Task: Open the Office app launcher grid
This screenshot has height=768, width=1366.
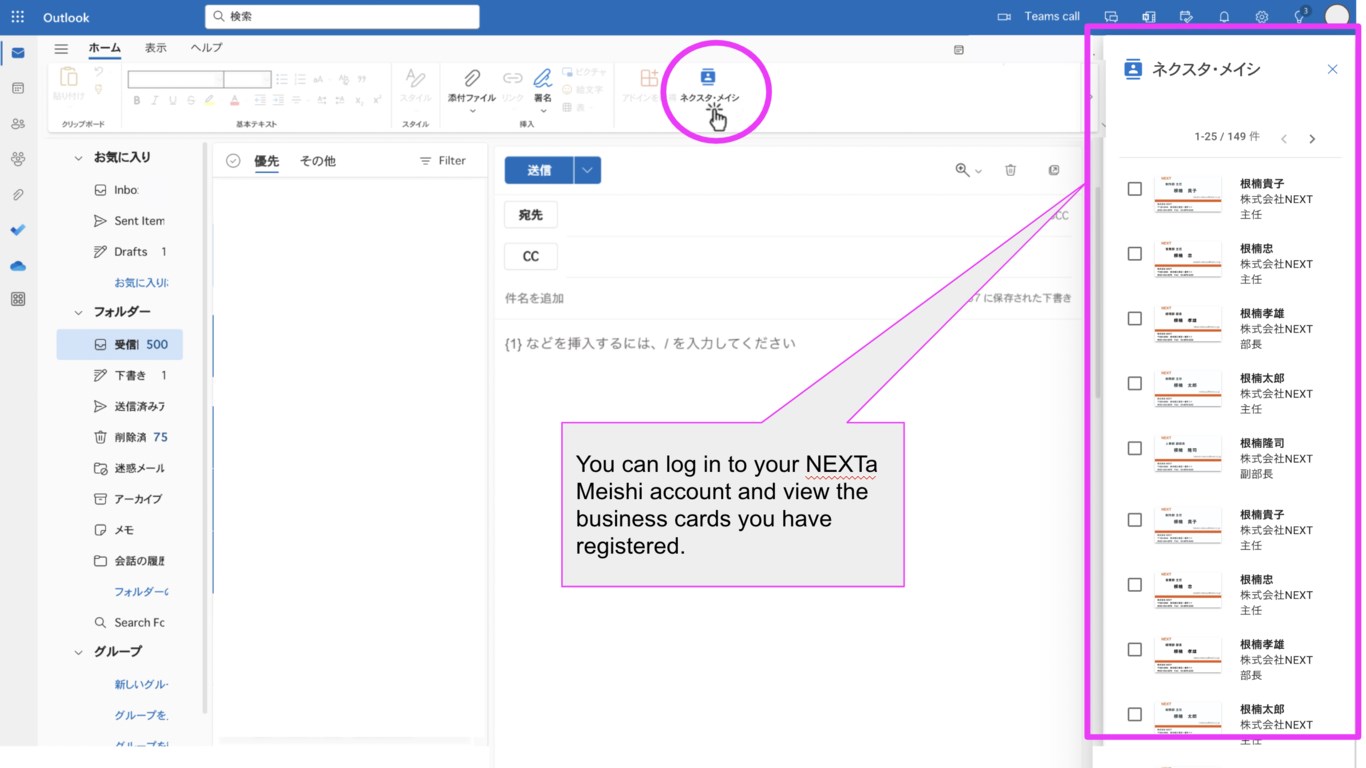Action: [x=17, y=17]
